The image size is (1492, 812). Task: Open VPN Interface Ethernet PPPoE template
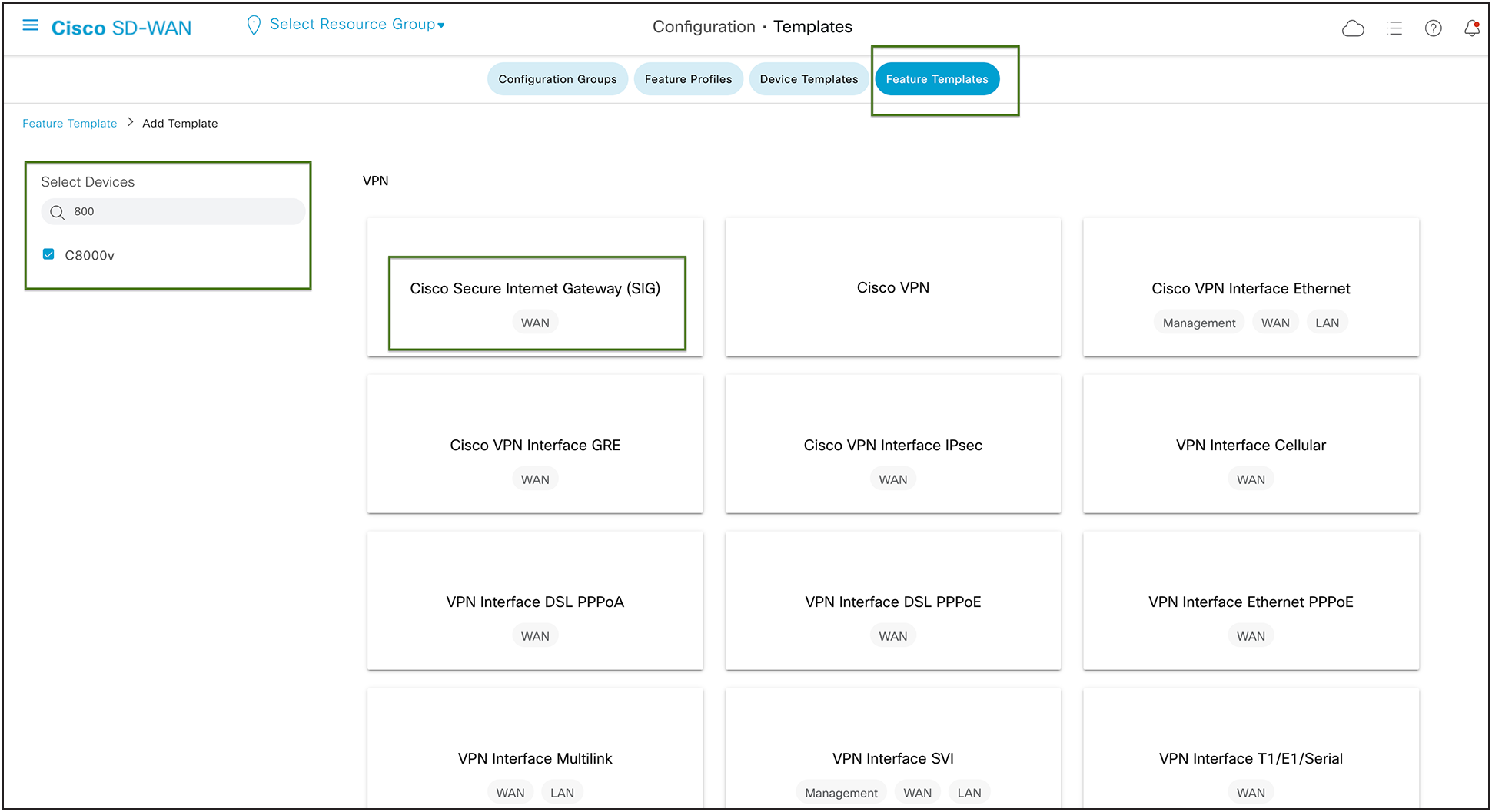point(1251,601)
